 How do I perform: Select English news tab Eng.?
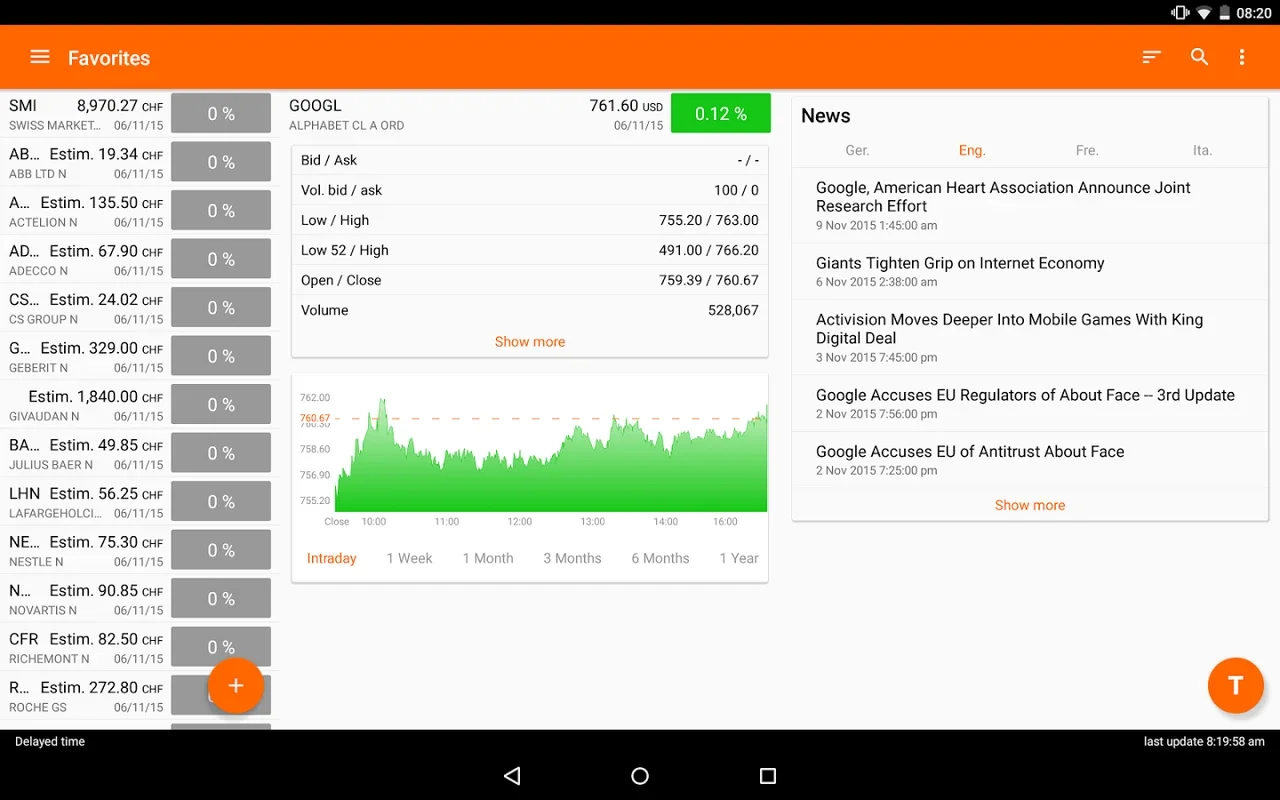pyautogui.click(x=972, y=150)
